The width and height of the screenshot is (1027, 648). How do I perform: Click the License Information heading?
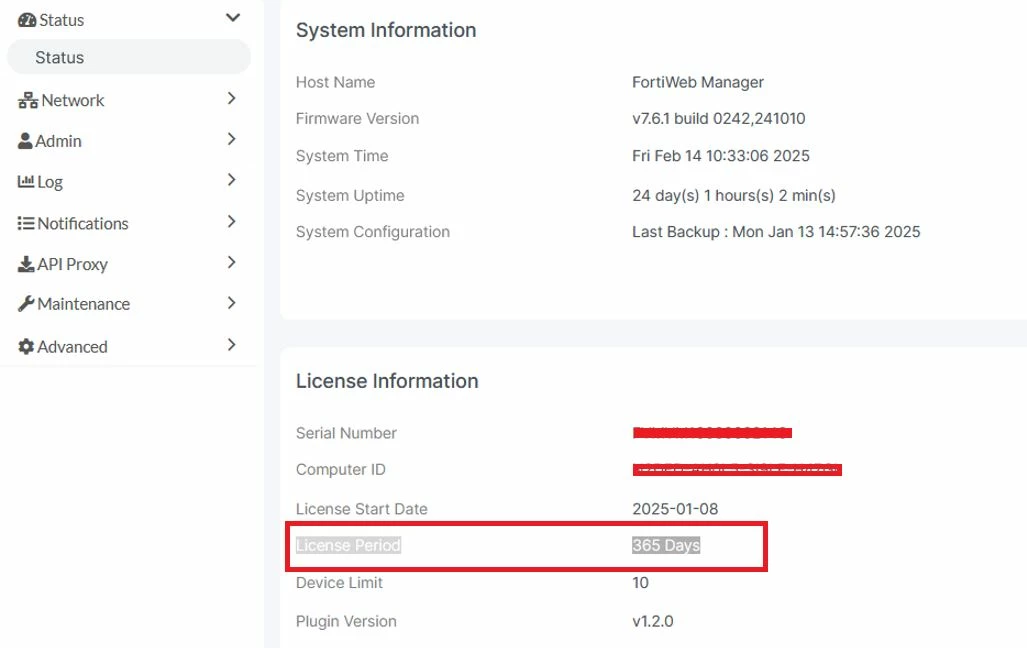pyautogui.click(x=387, y=381)
